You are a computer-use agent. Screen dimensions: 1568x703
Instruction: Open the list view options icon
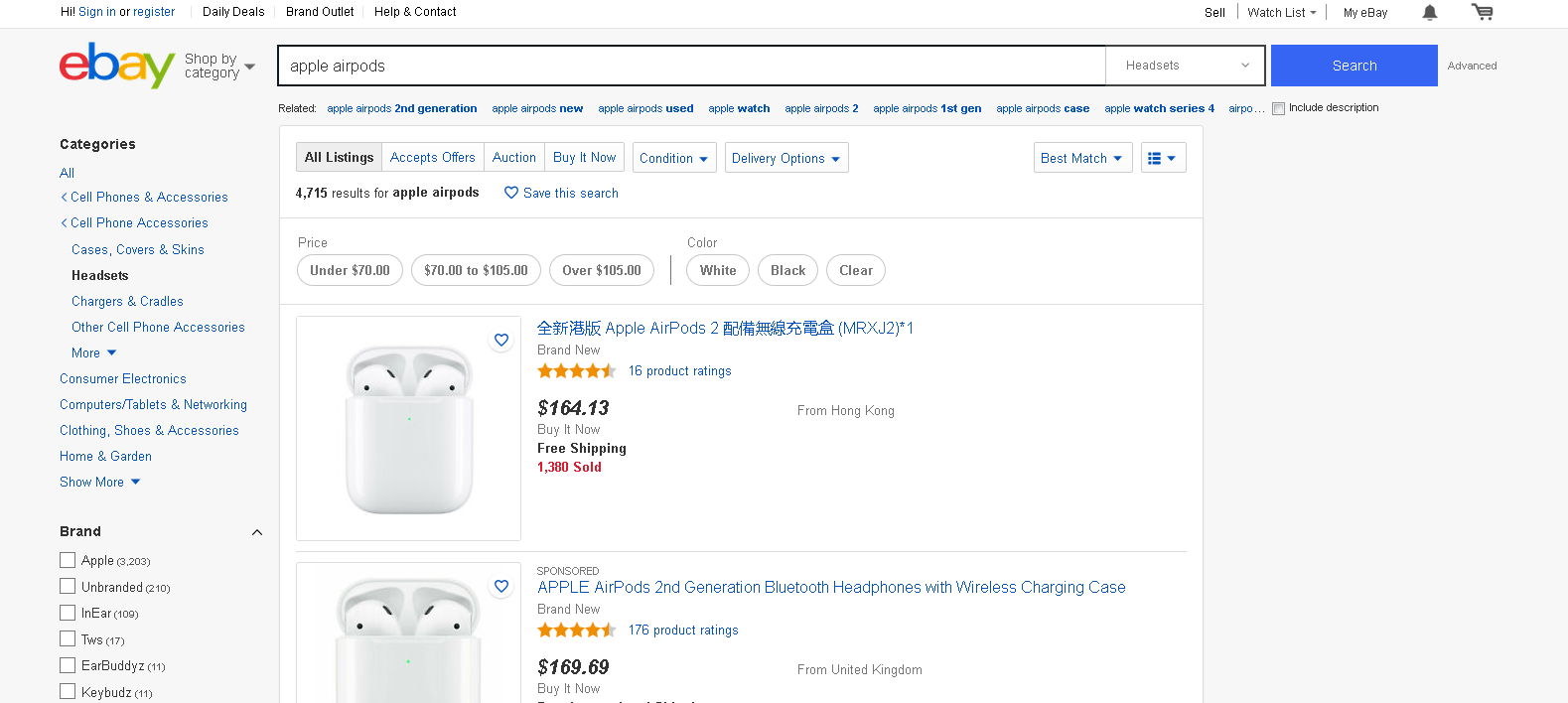coord(1163,158)
